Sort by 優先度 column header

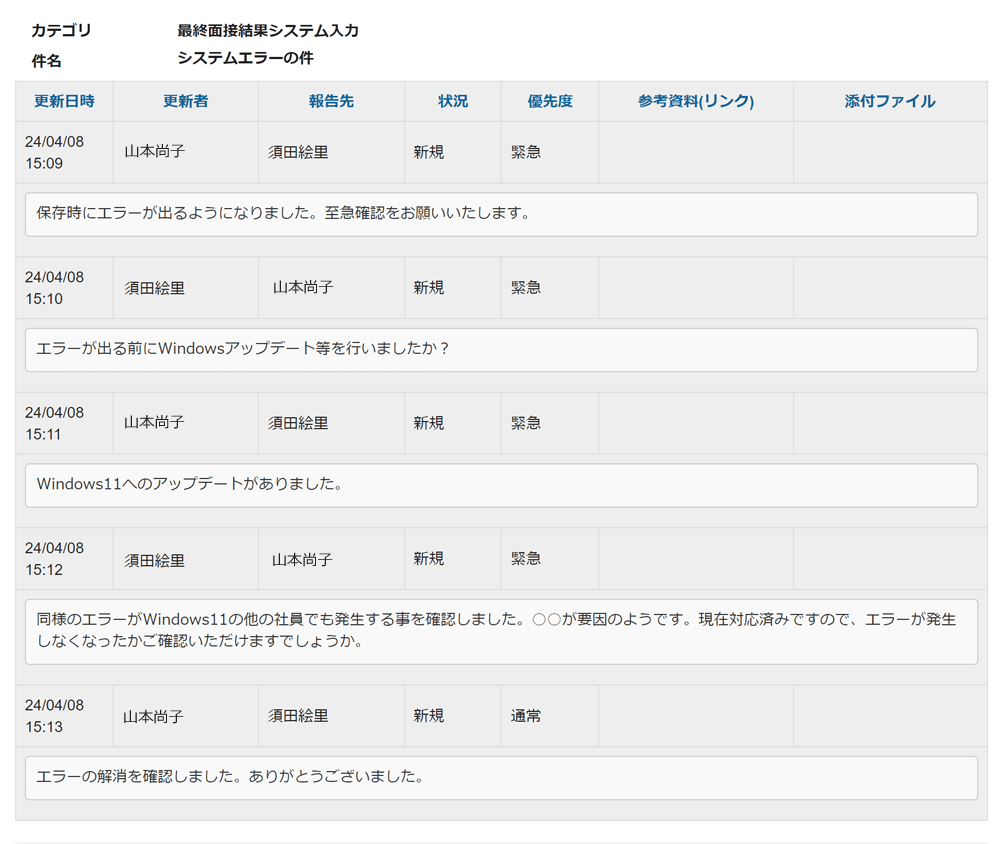550,101
